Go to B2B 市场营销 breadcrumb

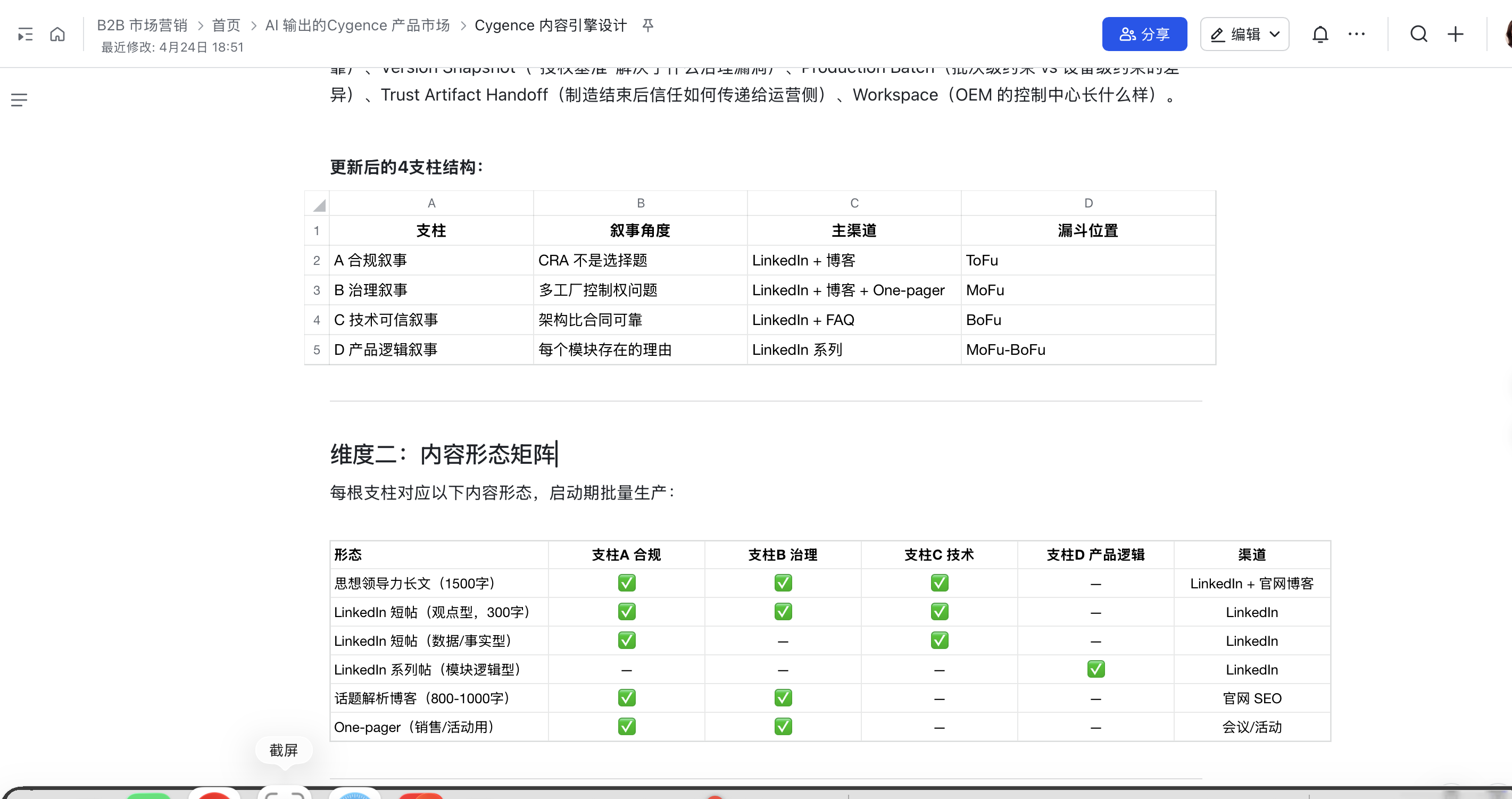tap(142, 25)
